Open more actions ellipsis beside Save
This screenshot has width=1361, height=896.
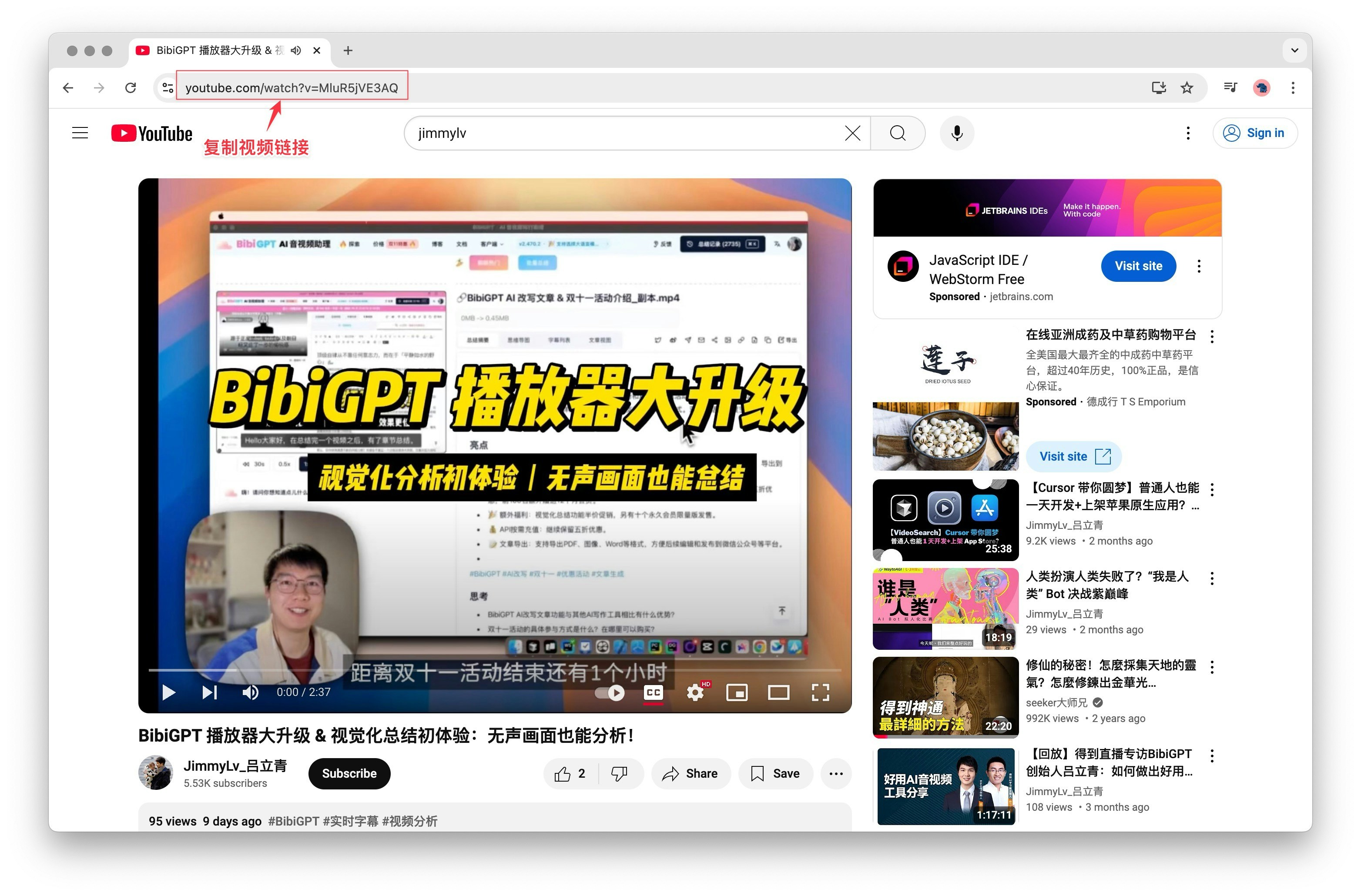[x=835, y=774]
